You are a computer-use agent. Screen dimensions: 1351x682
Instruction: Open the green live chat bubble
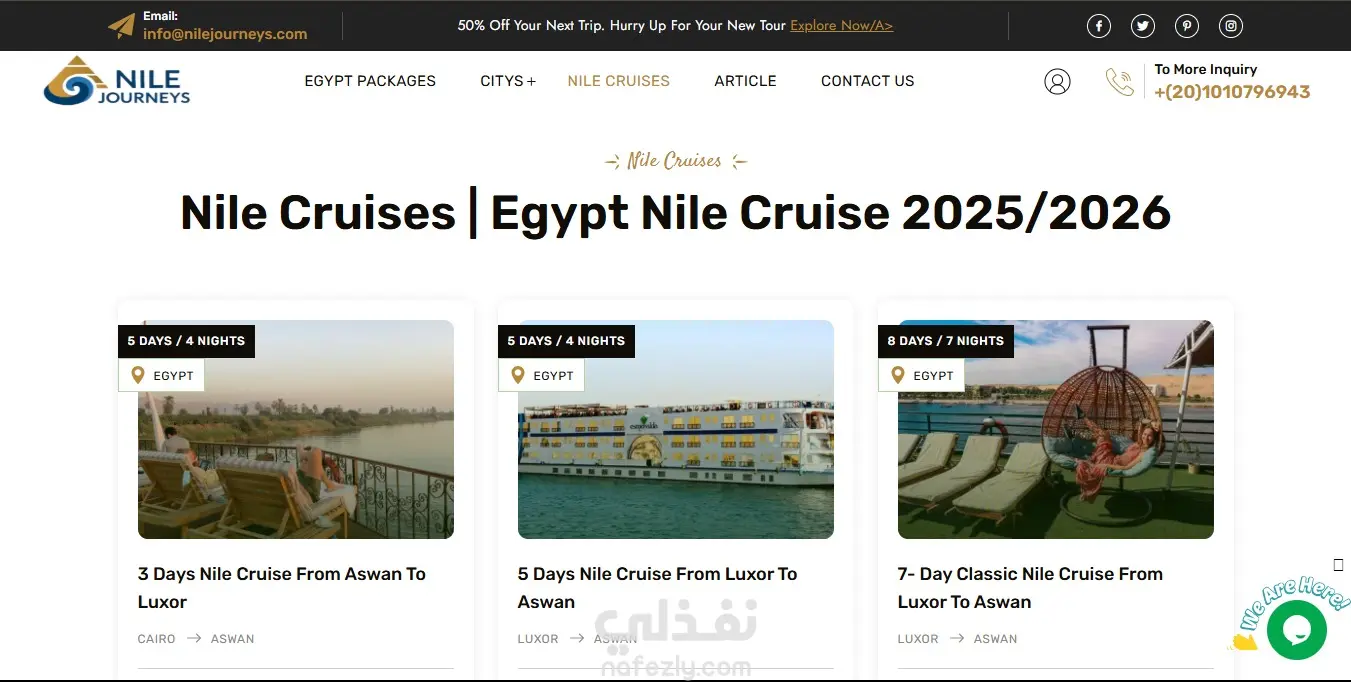[1297, 630]
